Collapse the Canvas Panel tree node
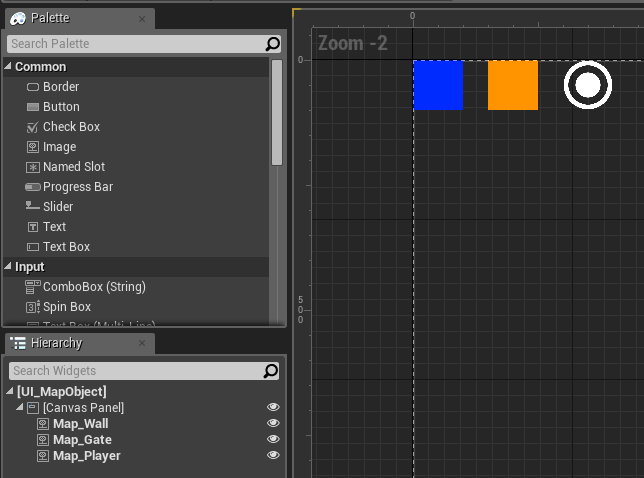Screen dimensions: 644x478 point(19,407)
